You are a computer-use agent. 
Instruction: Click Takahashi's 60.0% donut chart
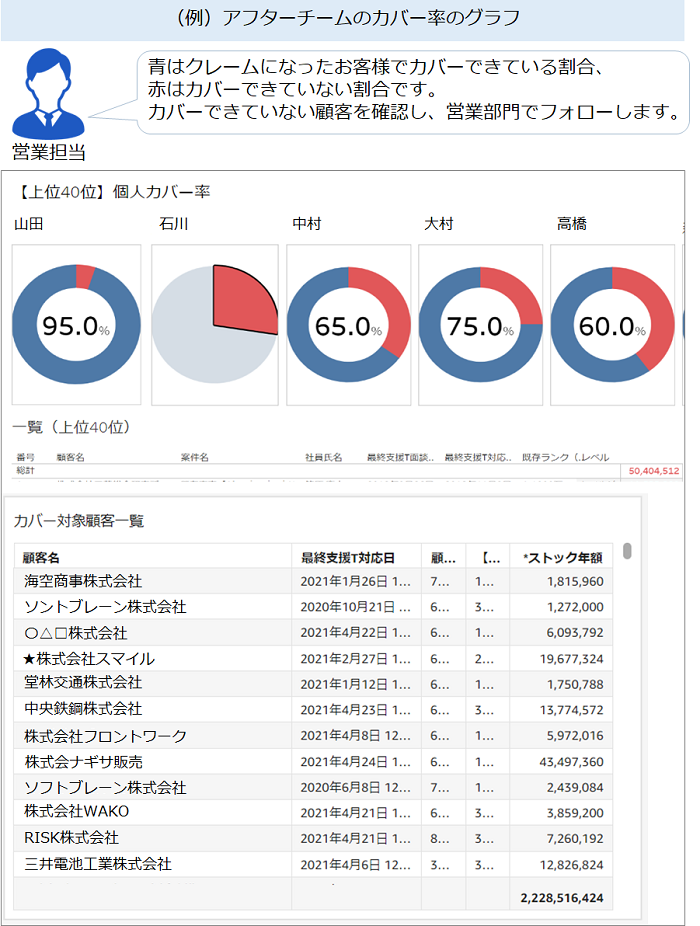pos(612,325)
